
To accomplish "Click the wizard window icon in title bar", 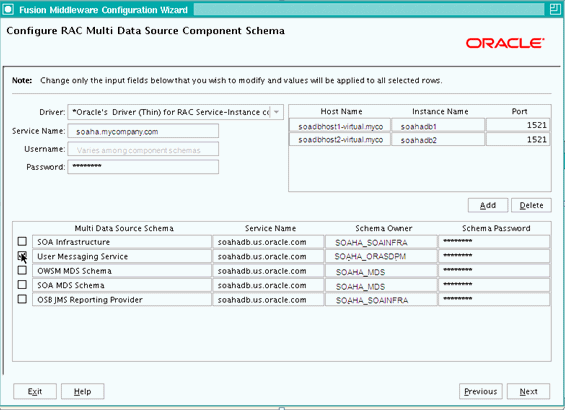I will pos(8,9).
